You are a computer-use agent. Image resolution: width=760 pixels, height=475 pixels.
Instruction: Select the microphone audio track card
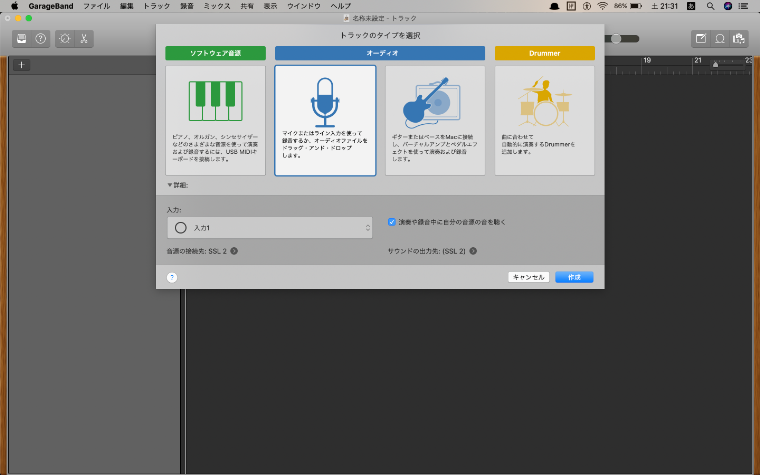tap(325, 120)
